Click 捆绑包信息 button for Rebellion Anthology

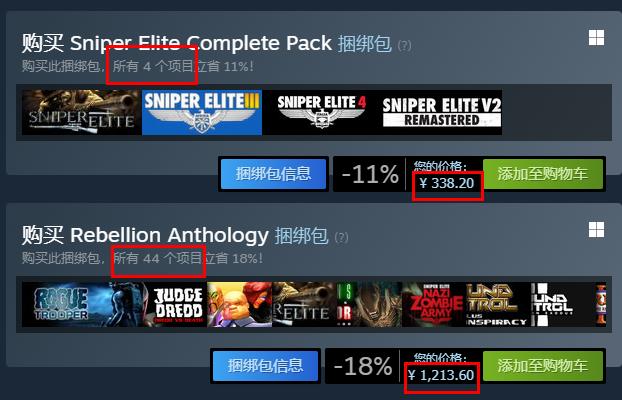(x=265, y=366)
